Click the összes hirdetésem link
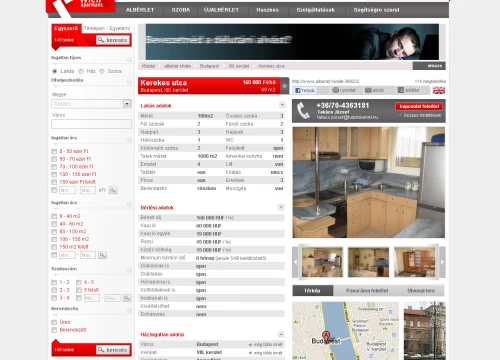 tap(422, 115)
